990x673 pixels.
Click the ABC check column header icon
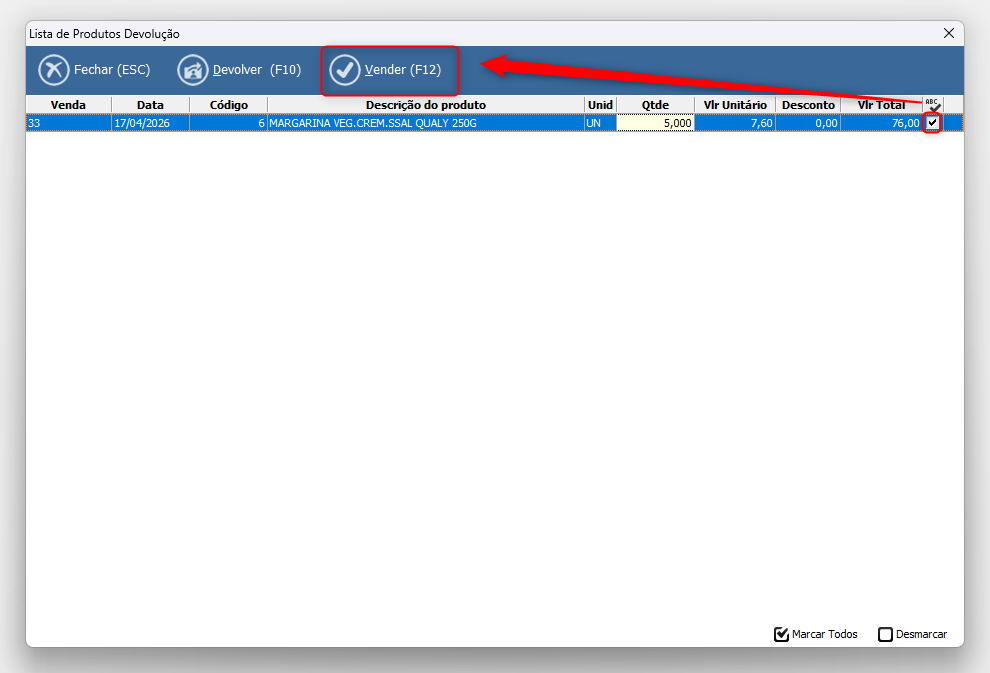[x=933, y=105]
